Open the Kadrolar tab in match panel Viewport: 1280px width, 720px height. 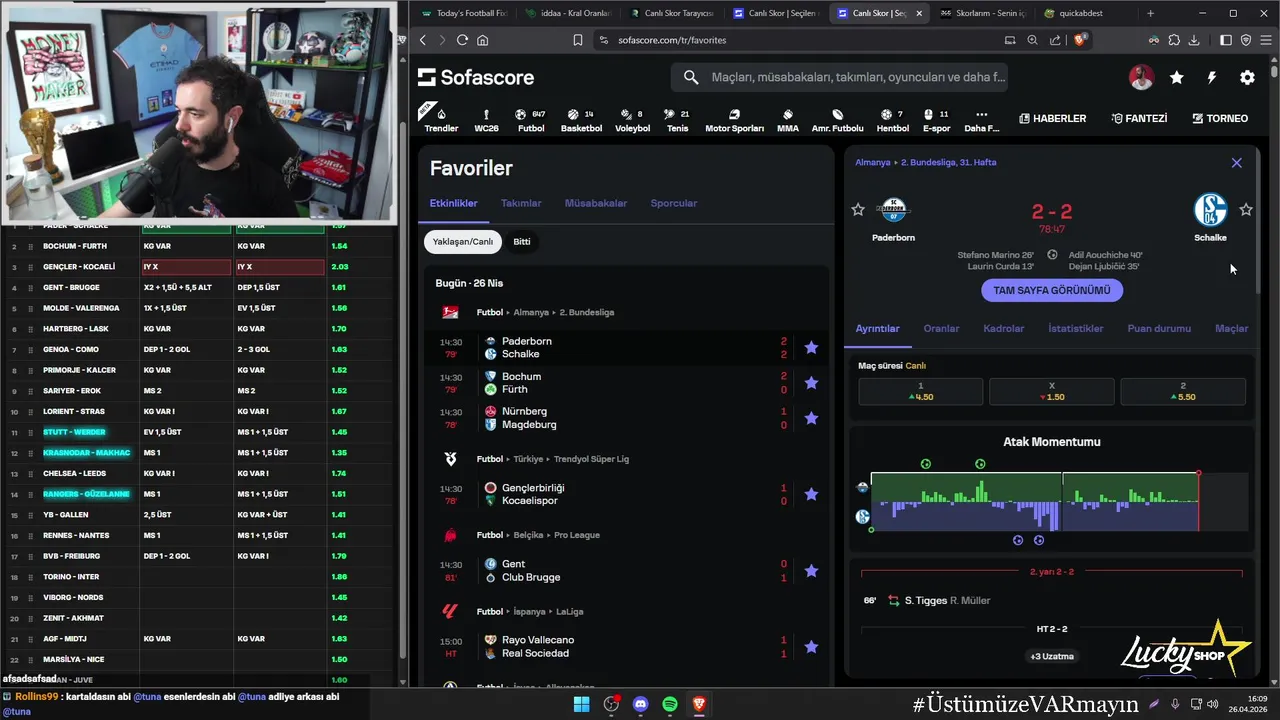tap(1004, 329)
